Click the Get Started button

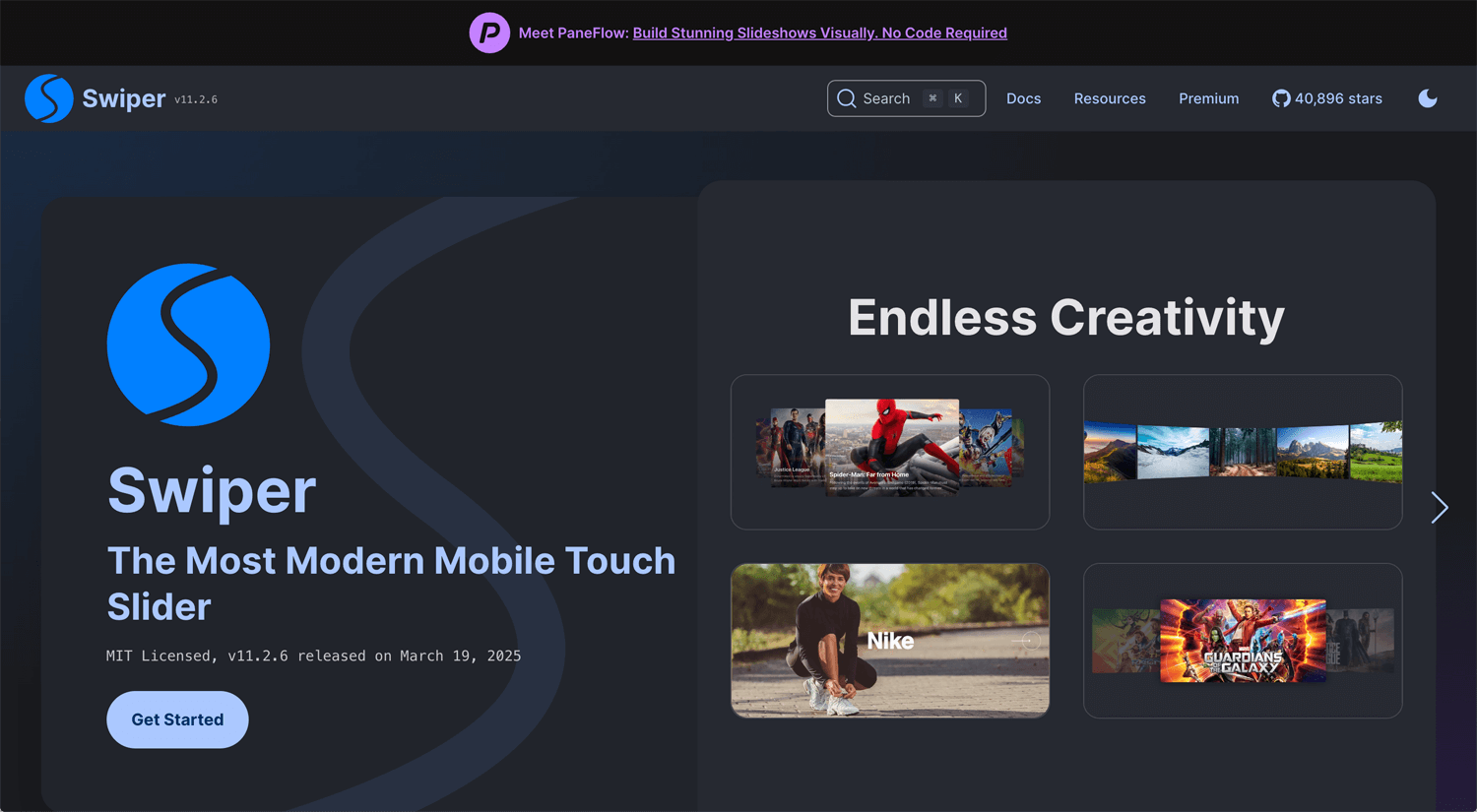click(177, 719)
